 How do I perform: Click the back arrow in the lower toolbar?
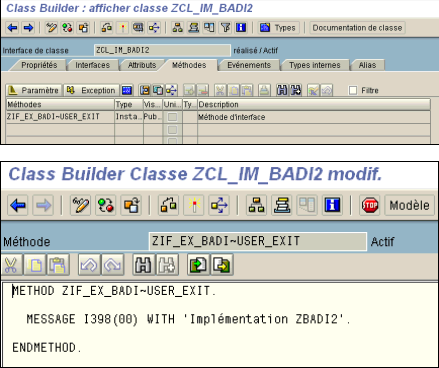click(17, 205)
